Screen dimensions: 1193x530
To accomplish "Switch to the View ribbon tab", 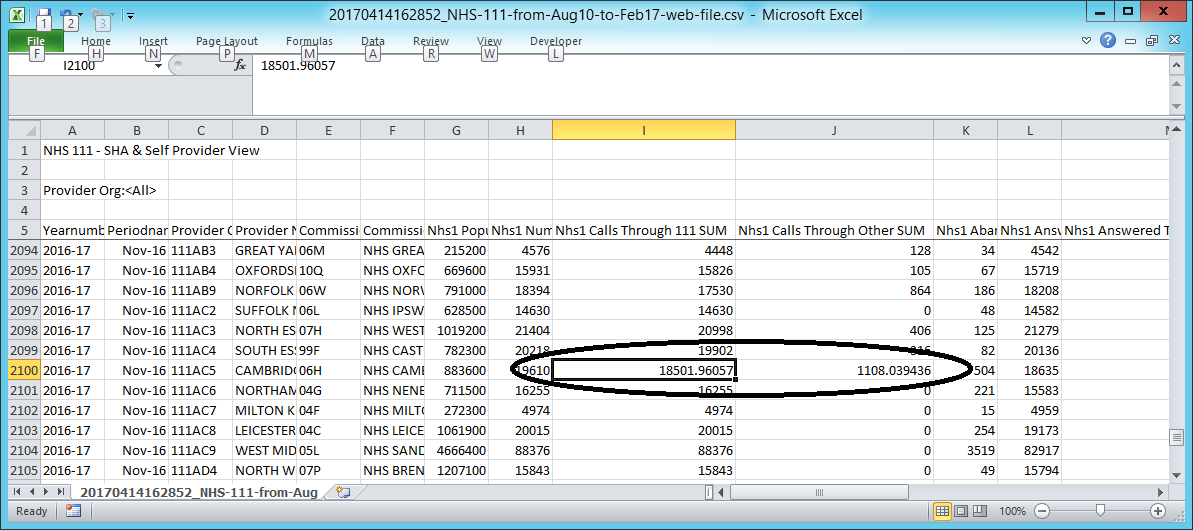I will [489, 41].
